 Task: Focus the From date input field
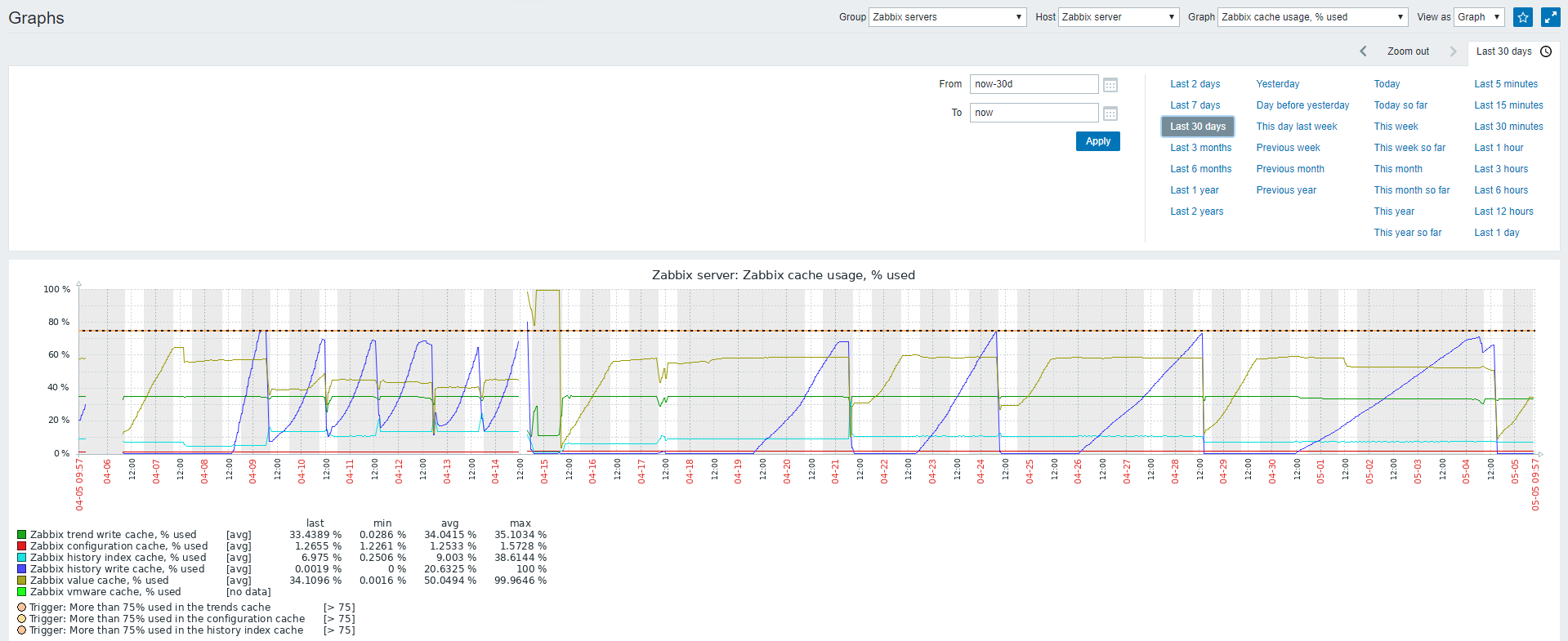pos(1034,84)
